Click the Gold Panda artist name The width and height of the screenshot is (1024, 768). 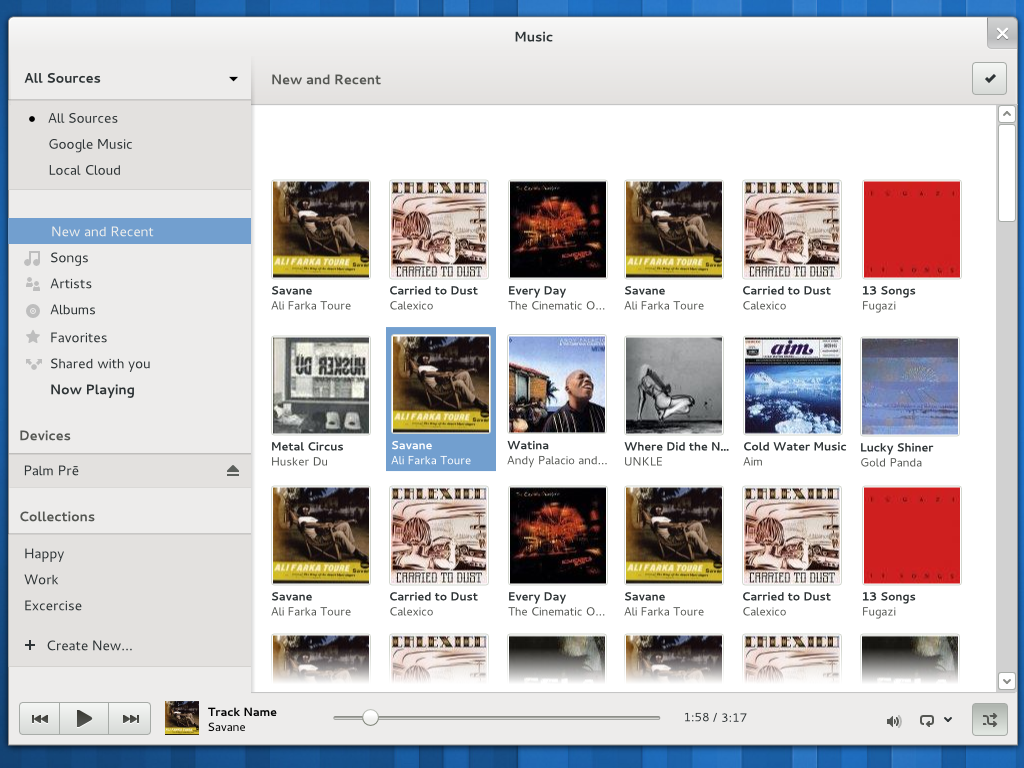891,462
